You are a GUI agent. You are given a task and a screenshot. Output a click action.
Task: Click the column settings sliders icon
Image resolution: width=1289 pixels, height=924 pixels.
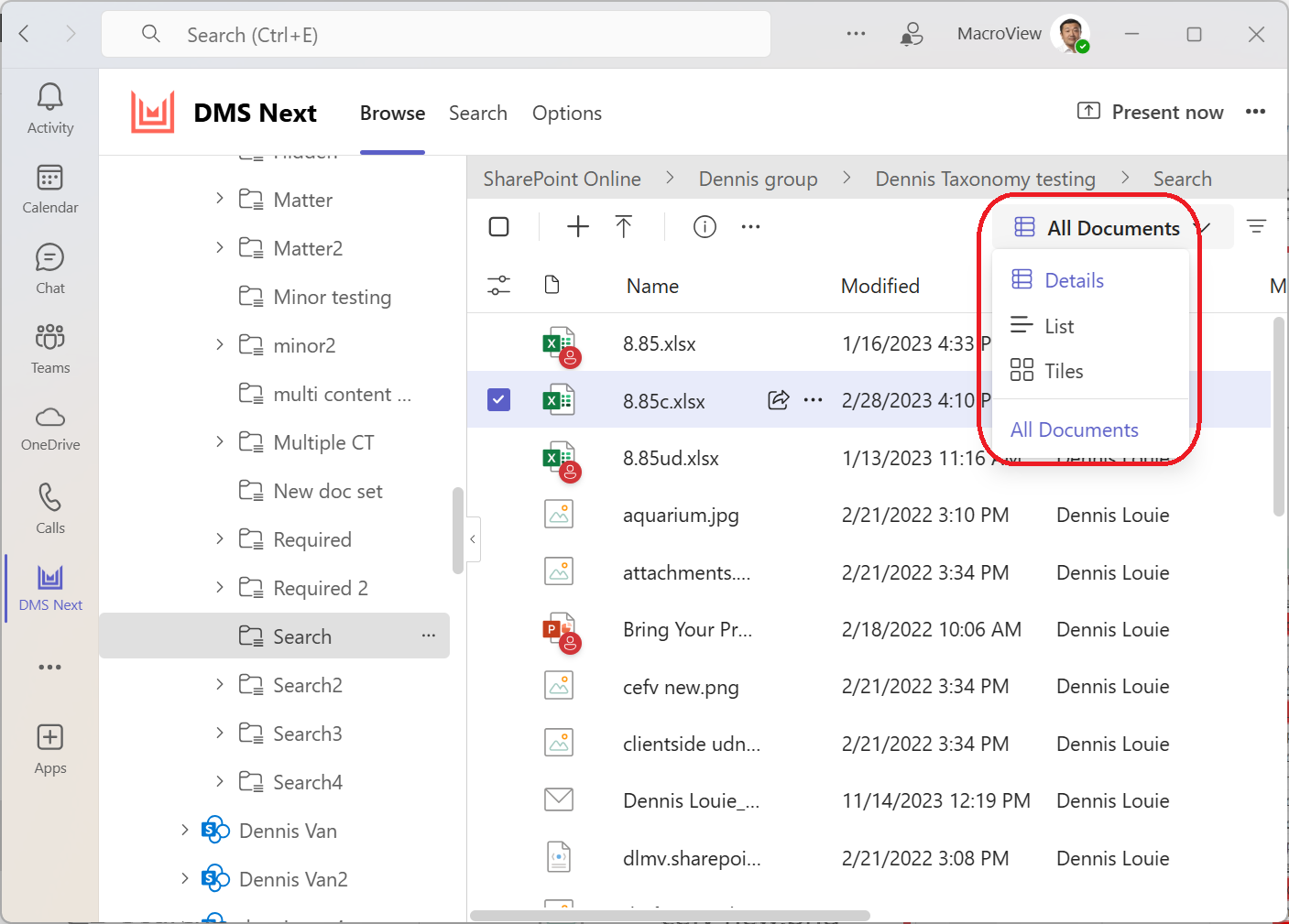click(499, 286)
